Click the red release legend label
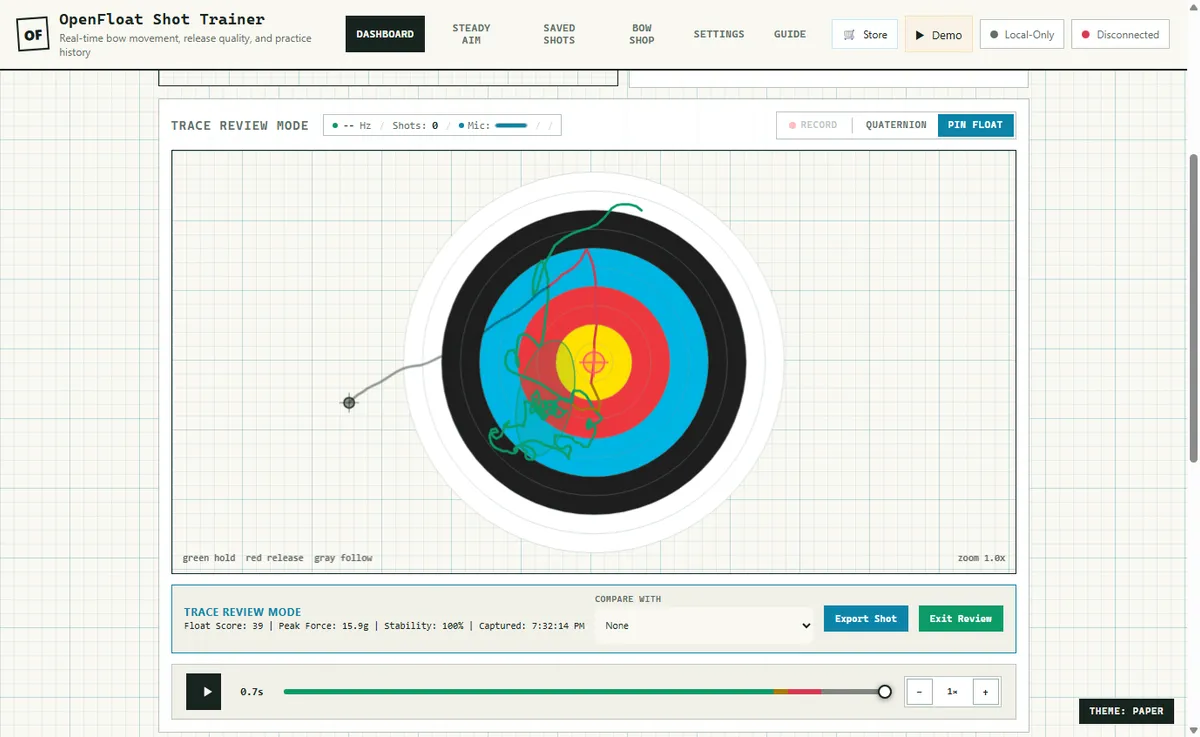 coord(274,558)
